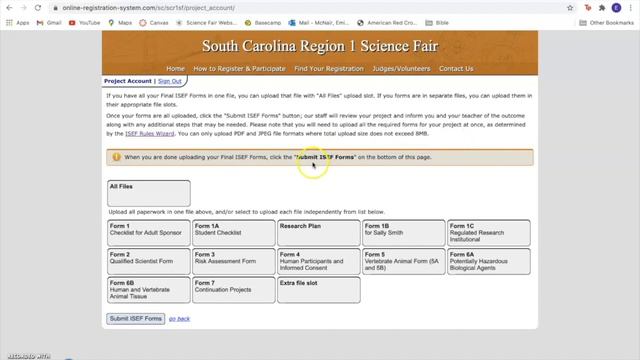
Task: Open the Maps bookmark
Action: click(120, 23)
